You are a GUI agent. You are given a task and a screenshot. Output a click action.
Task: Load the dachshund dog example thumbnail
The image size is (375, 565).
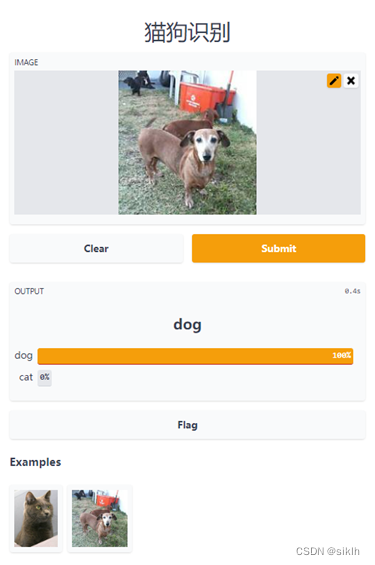click(x=100, y=518)
